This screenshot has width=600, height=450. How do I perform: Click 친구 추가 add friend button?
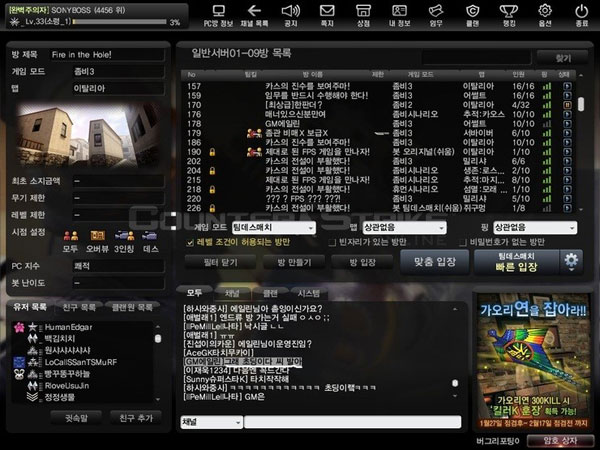click(x=136, y=418)
